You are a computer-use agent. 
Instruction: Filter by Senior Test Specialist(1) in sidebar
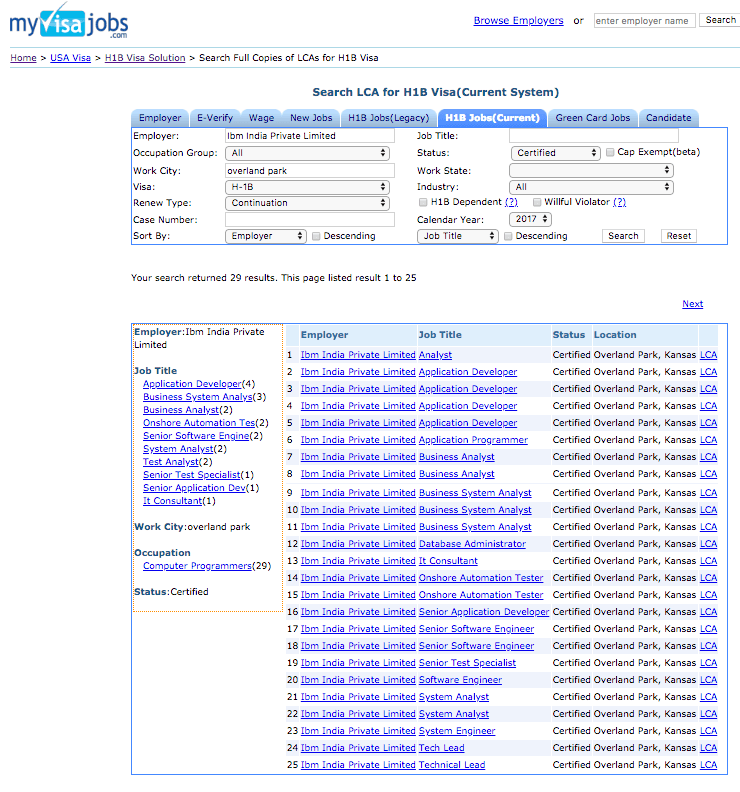tap(191, 475)
